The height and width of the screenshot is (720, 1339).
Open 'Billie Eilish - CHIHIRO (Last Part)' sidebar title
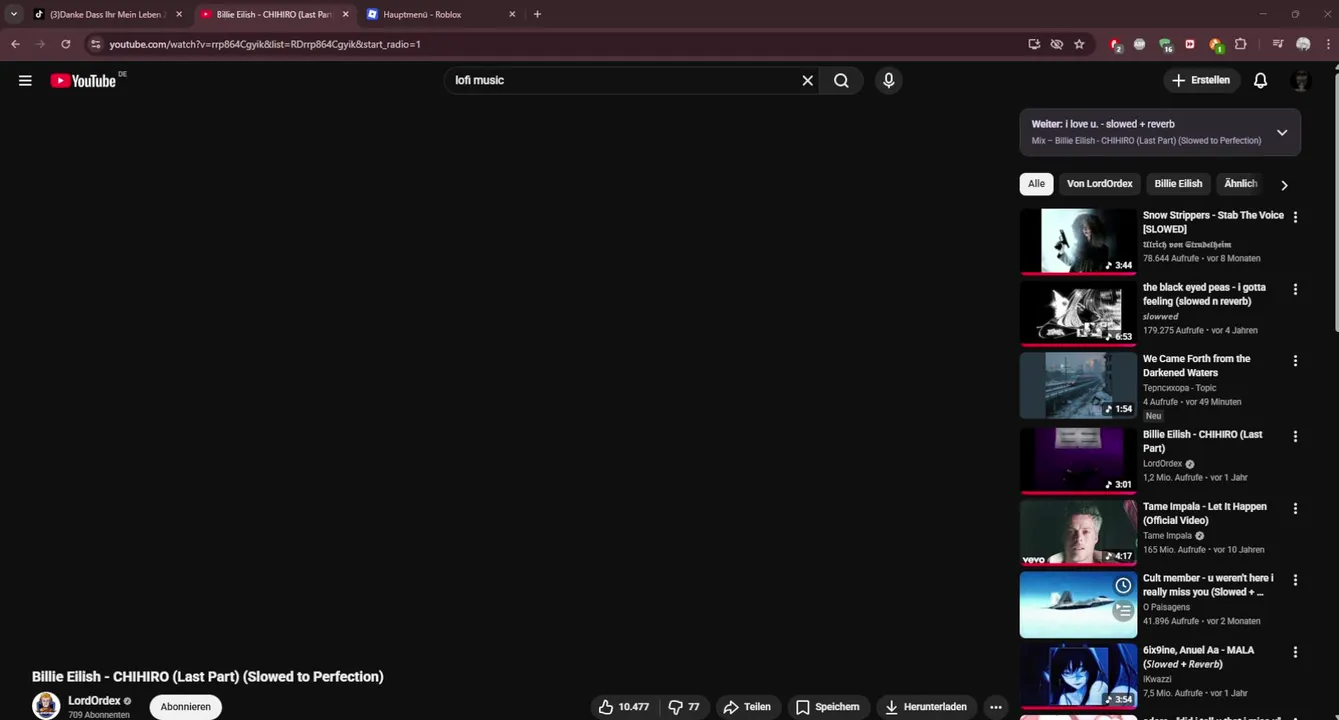1202,441
